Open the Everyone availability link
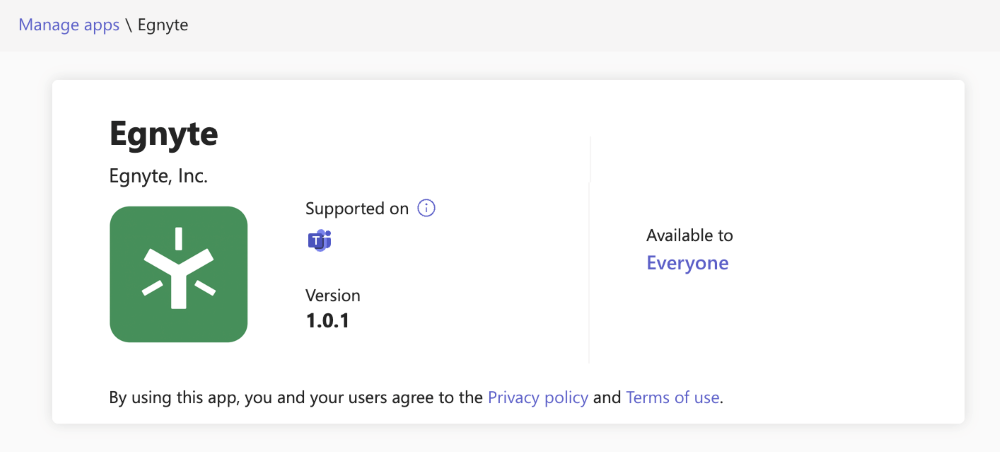The height and width of the screenshot is (452, 1000). pyautogui.click(x=688, y=263)
